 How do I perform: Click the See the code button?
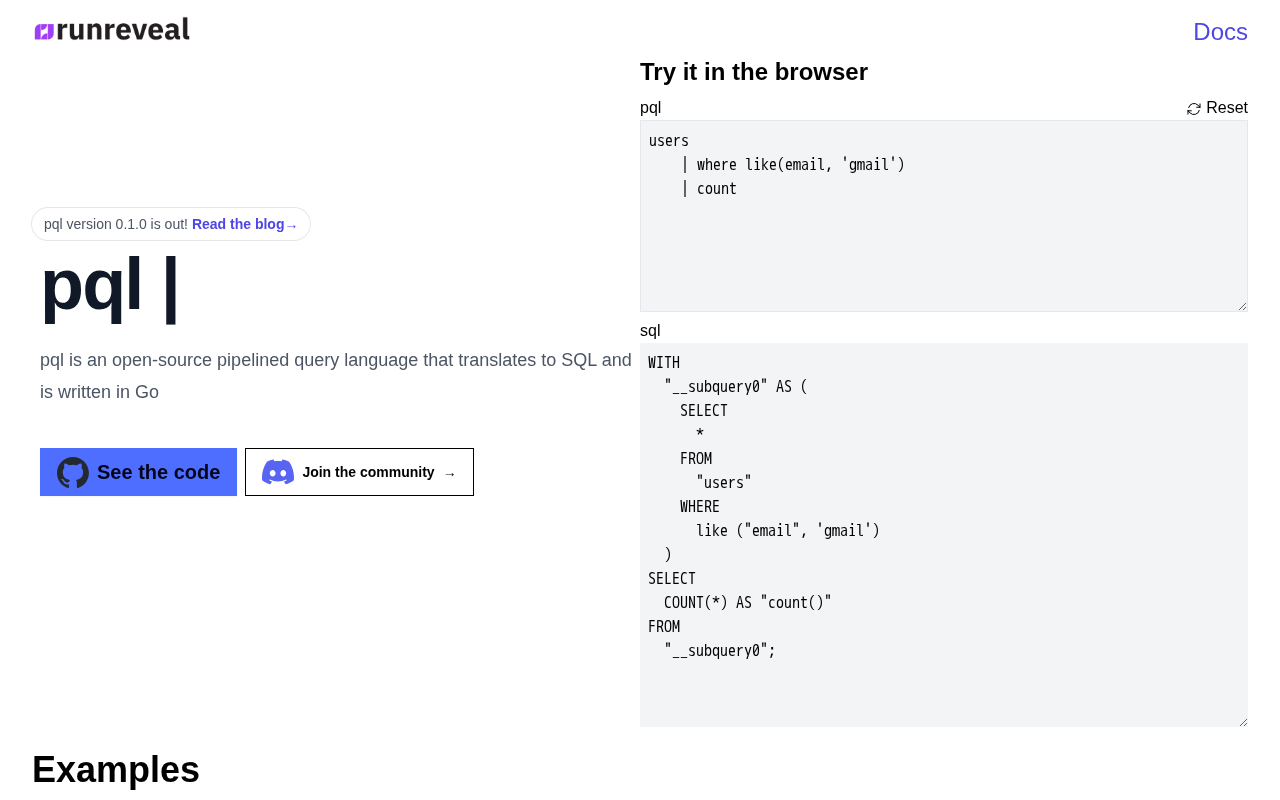click(x=138, y=472)
